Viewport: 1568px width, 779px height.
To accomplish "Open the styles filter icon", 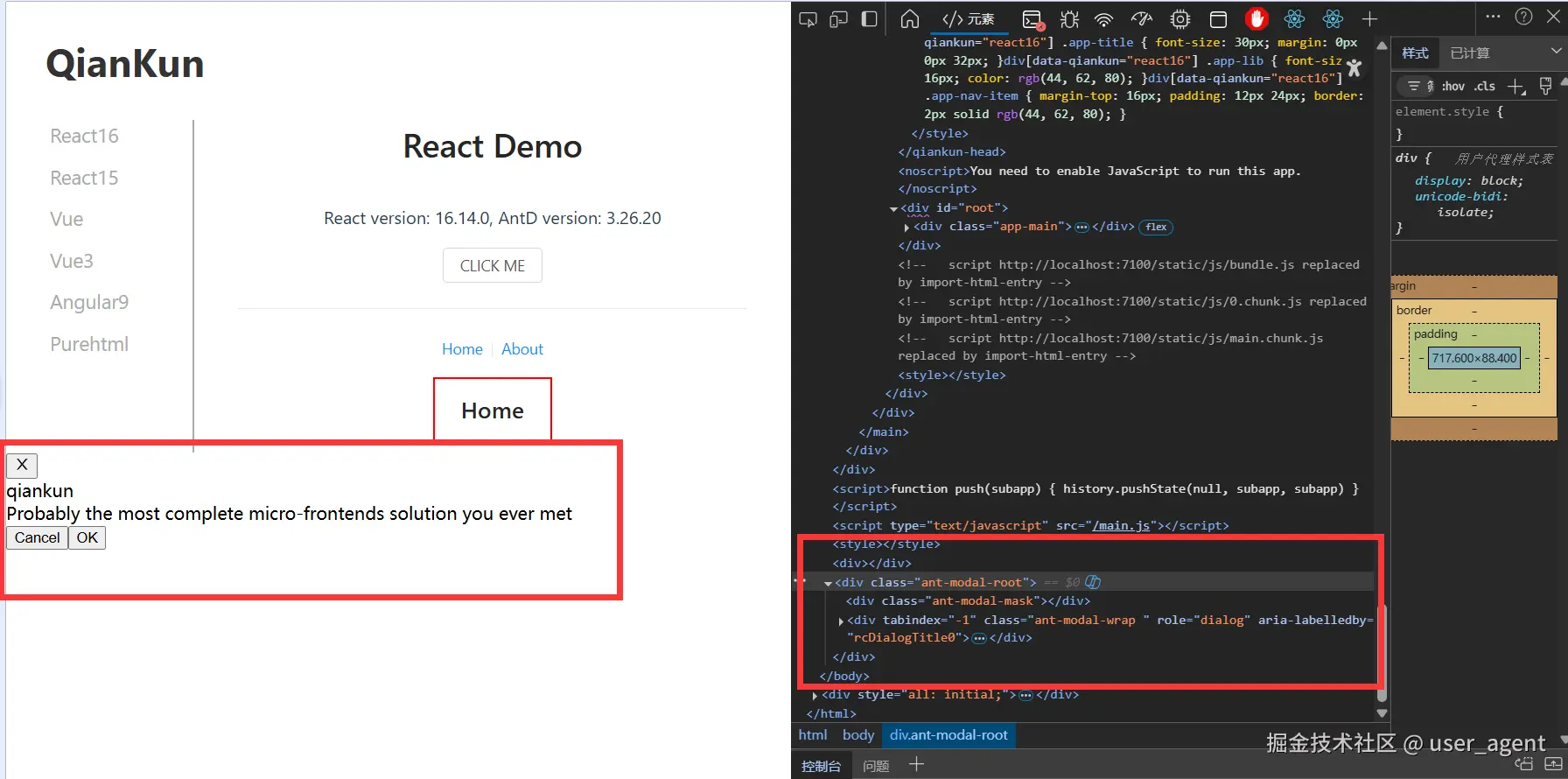I will (1413, 86).
